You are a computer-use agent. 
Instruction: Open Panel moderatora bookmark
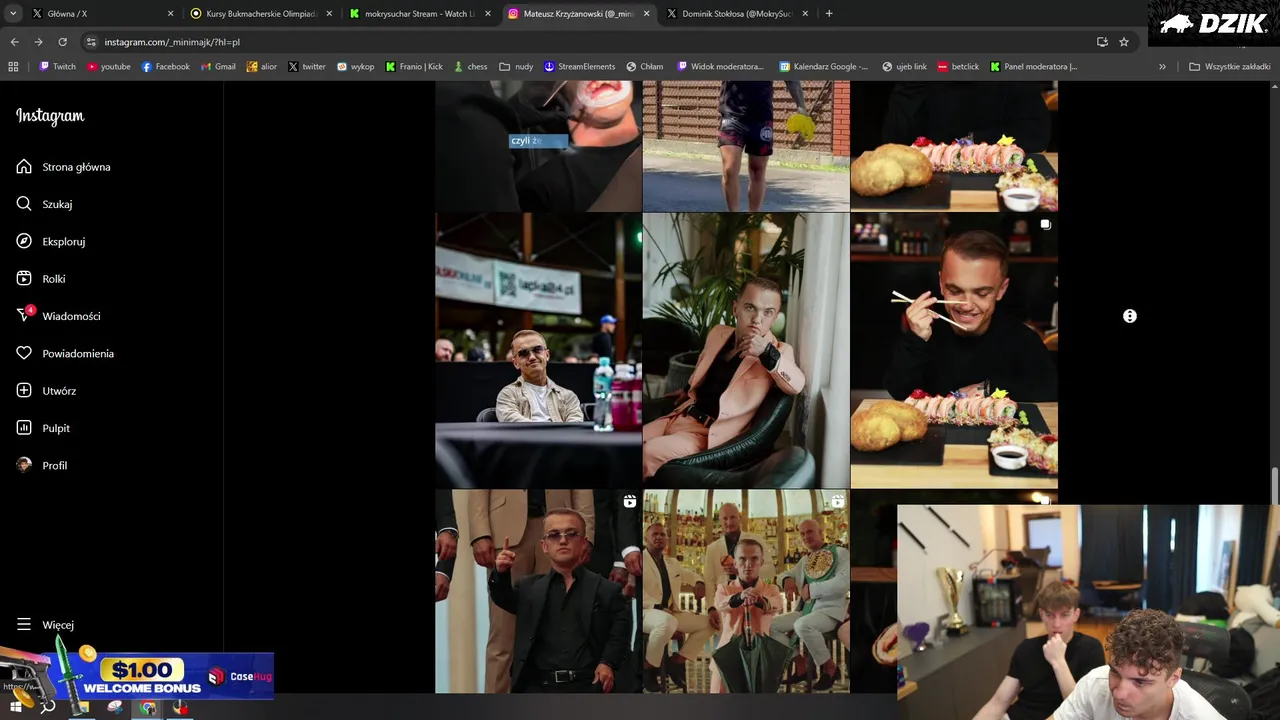1034,67
